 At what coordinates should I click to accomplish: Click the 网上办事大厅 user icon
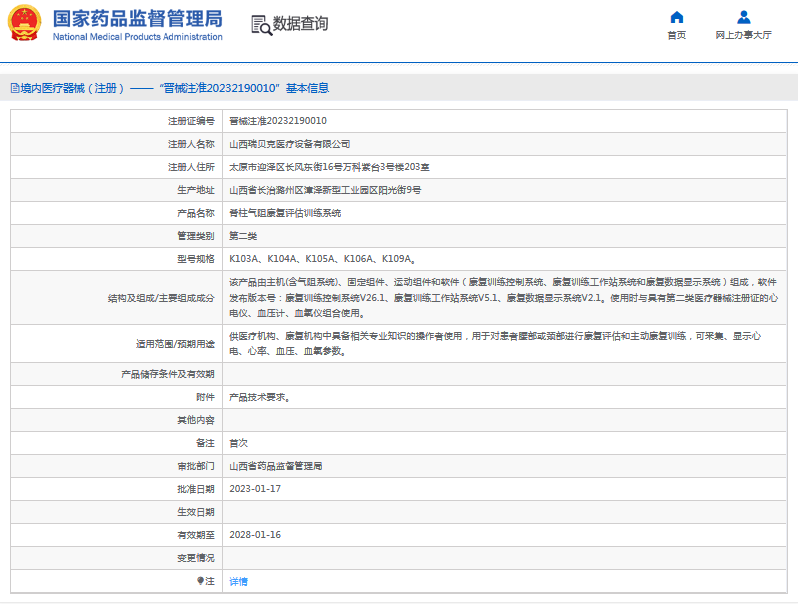[744, 17]
